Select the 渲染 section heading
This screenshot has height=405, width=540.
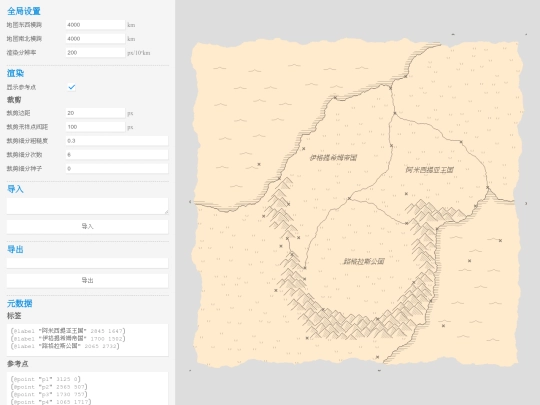tap(15, 73)
